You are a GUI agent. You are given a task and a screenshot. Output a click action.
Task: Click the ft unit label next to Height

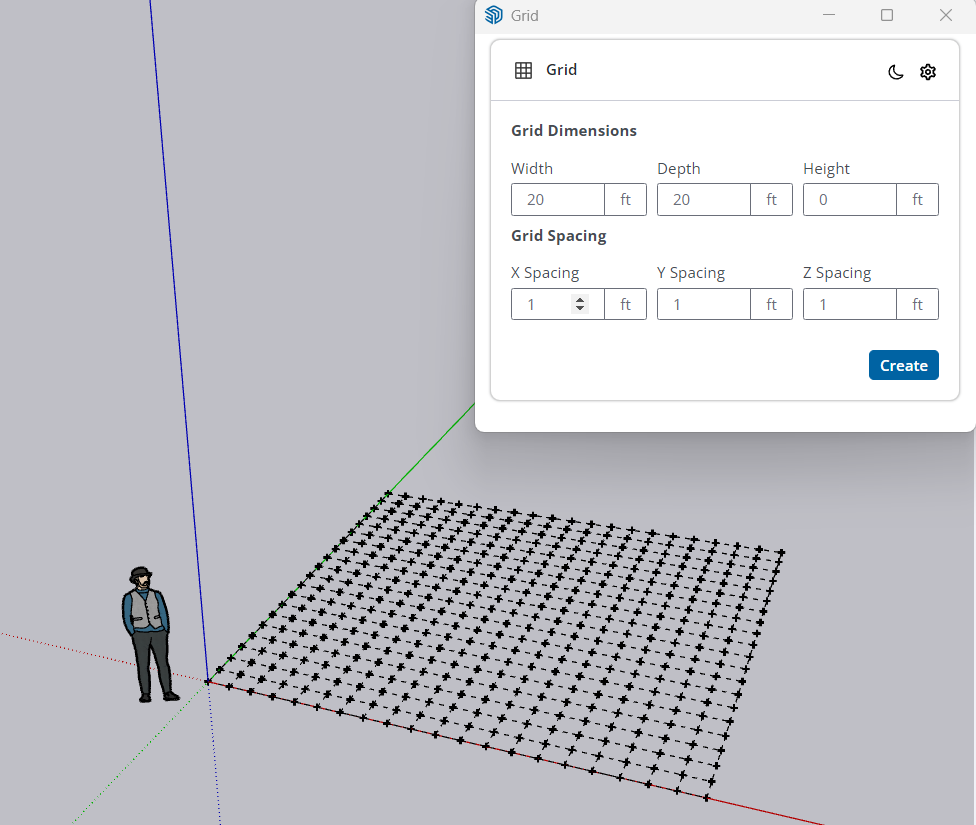click(x=917, y=199)
